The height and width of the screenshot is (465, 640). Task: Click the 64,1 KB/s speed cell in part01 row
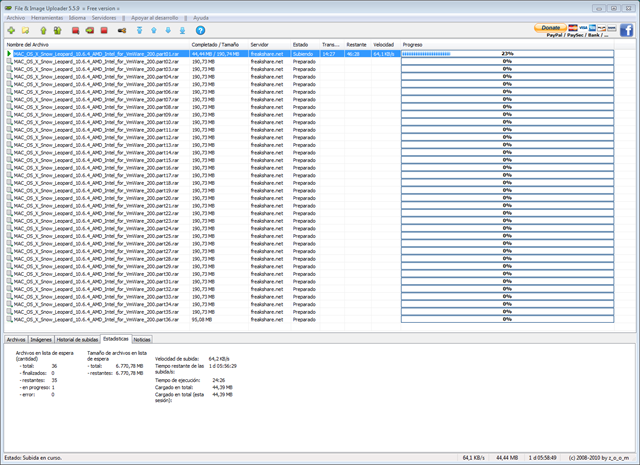click(384, 53)
